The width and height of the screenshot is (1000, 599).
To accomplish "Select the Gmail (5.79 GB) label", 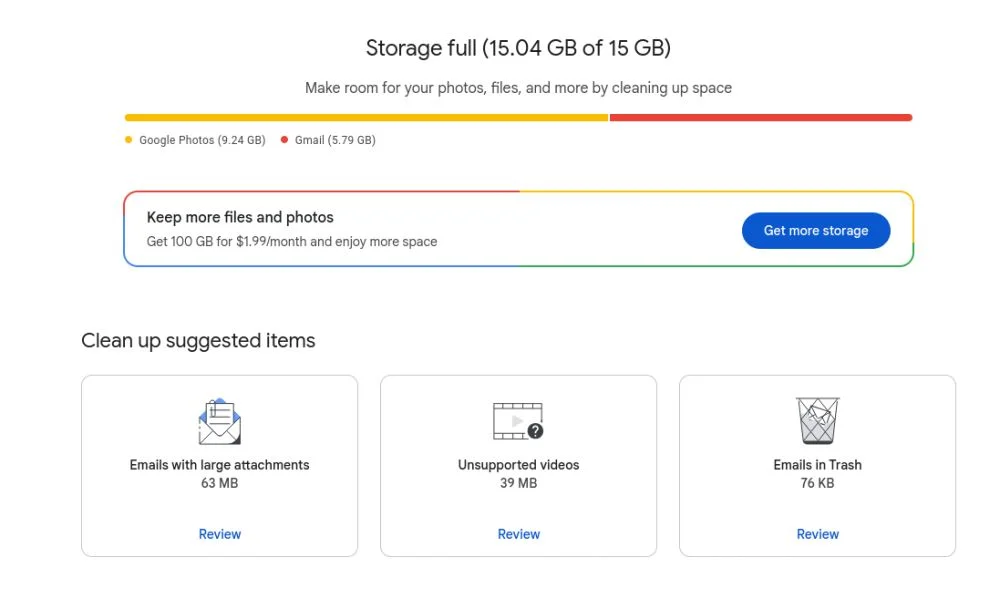I will pyautogui.click(x=335, y=140).
